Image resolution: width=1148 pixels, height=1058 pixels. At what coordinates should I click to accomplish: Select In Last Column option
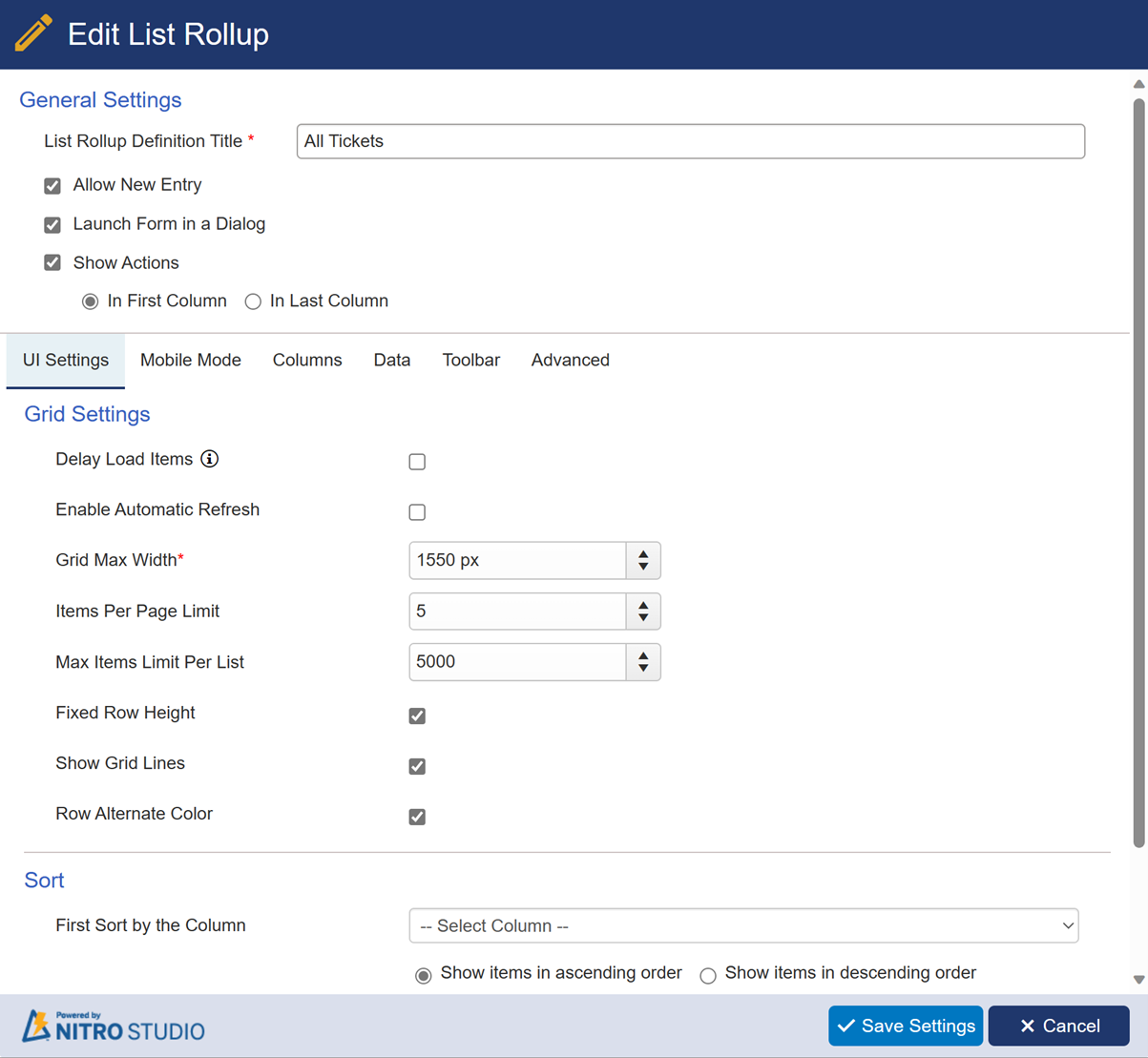(253, 301)
